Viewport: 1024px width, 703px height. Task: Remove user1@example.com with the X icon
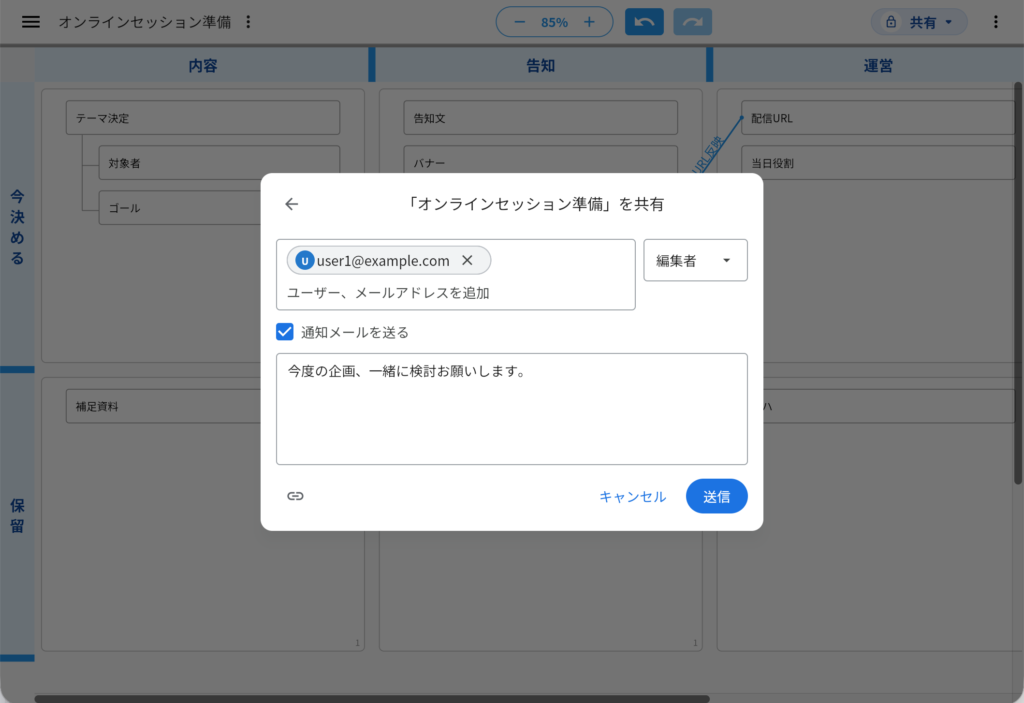coord(467,260)
